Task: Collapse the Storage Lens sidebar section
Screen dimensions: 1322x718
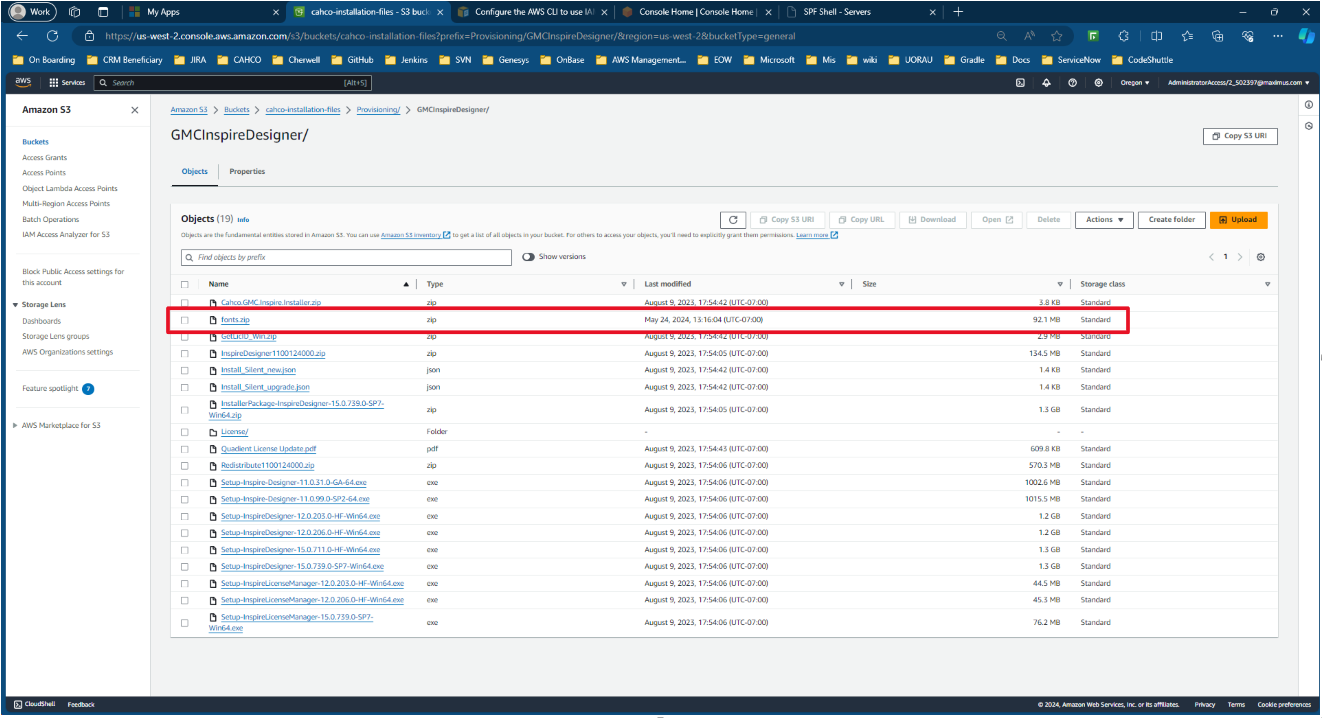Action: 16,305
